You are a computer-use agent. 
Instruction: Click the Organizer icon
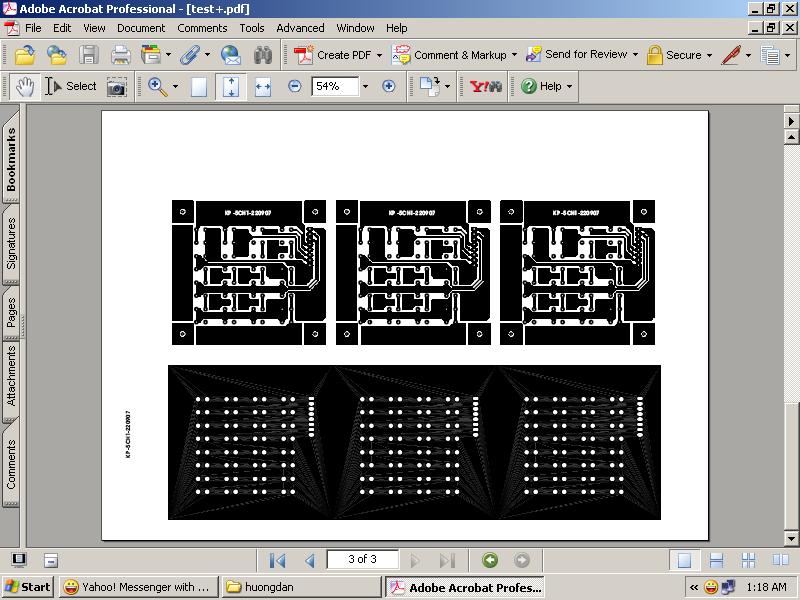pos(151,55)
